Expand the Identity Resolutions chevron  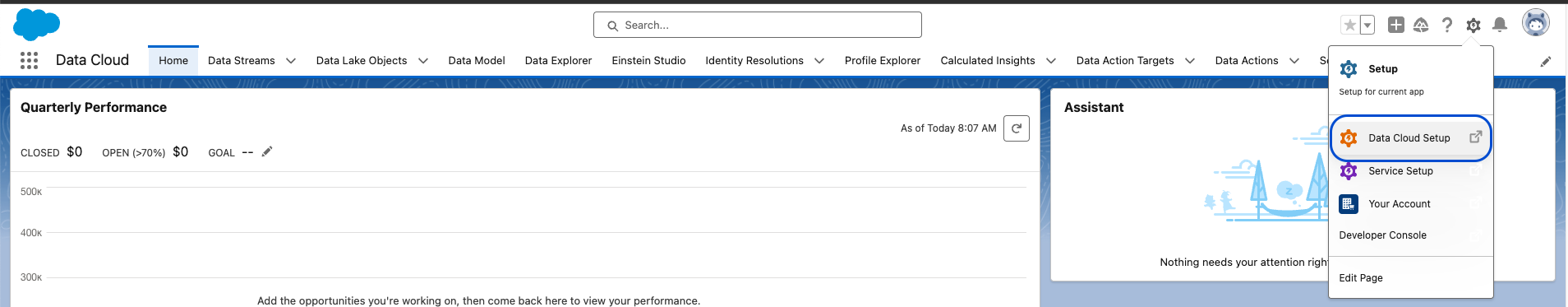point(819,61)
